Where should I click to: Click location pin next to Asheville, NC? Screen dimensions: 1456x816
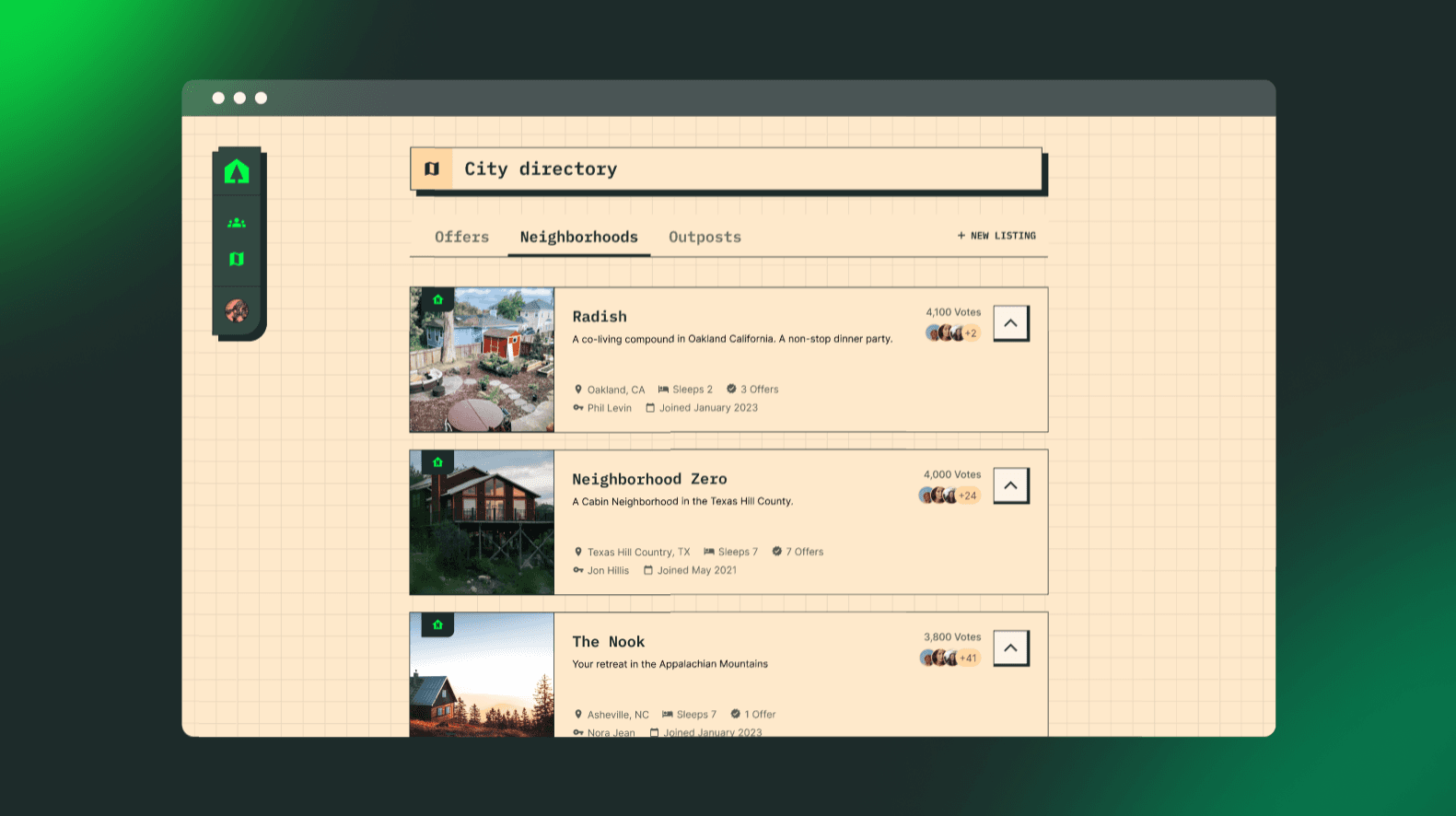click(x=578, y=715)
